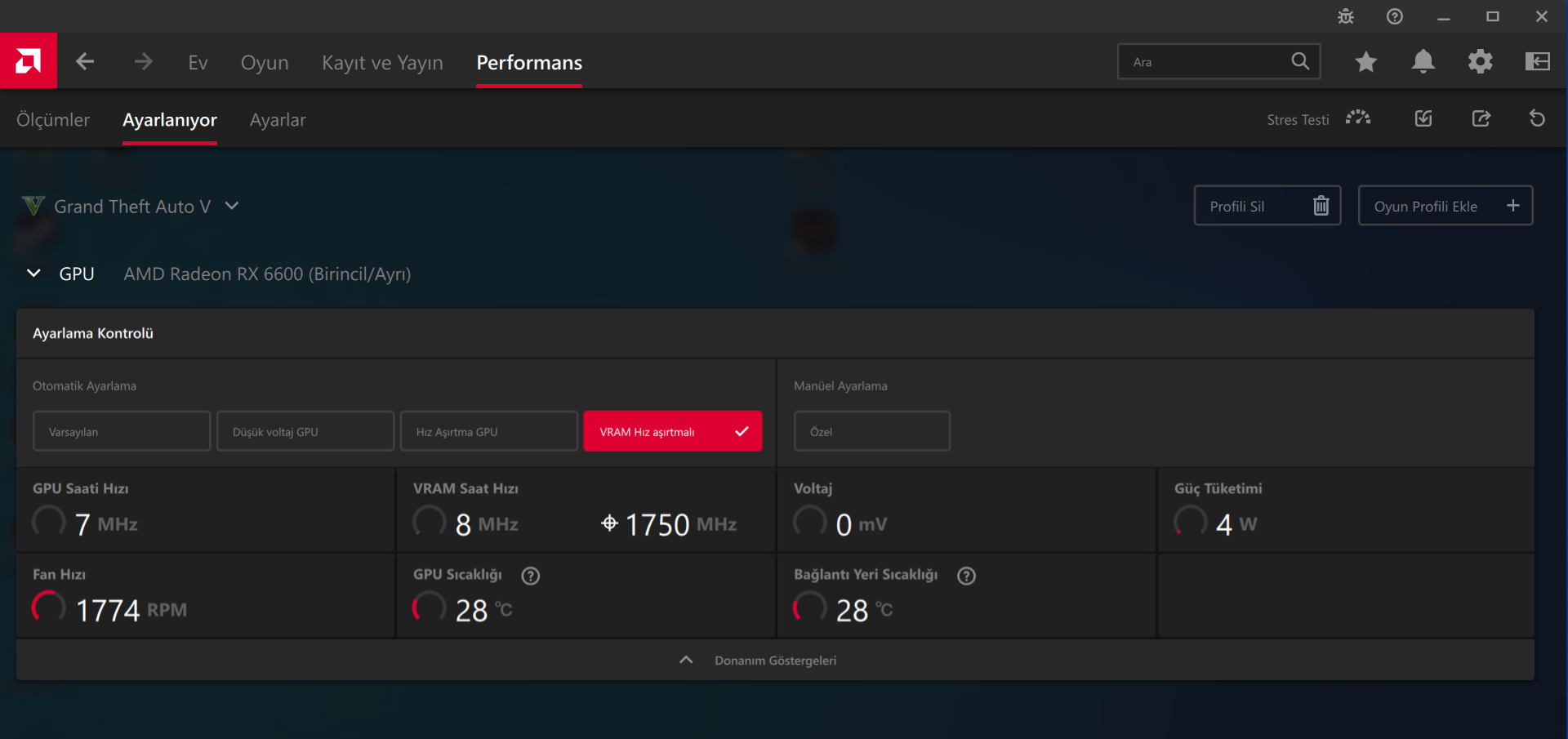This screenshot has width=1568, height=739.
Task: Click Profili Sil button
Action: coord(1267,206)
